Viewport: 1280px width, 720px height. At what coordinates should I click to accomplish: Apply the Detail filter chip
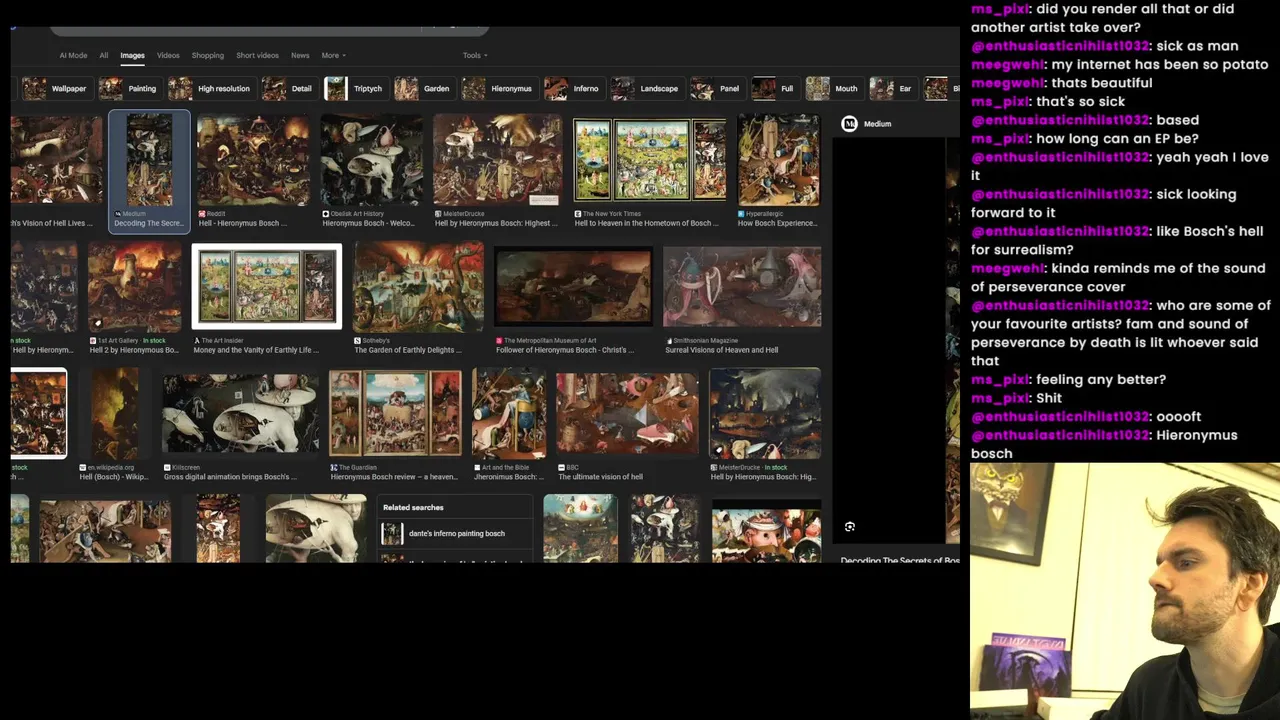pyautogui.click(x=289, y=89)
